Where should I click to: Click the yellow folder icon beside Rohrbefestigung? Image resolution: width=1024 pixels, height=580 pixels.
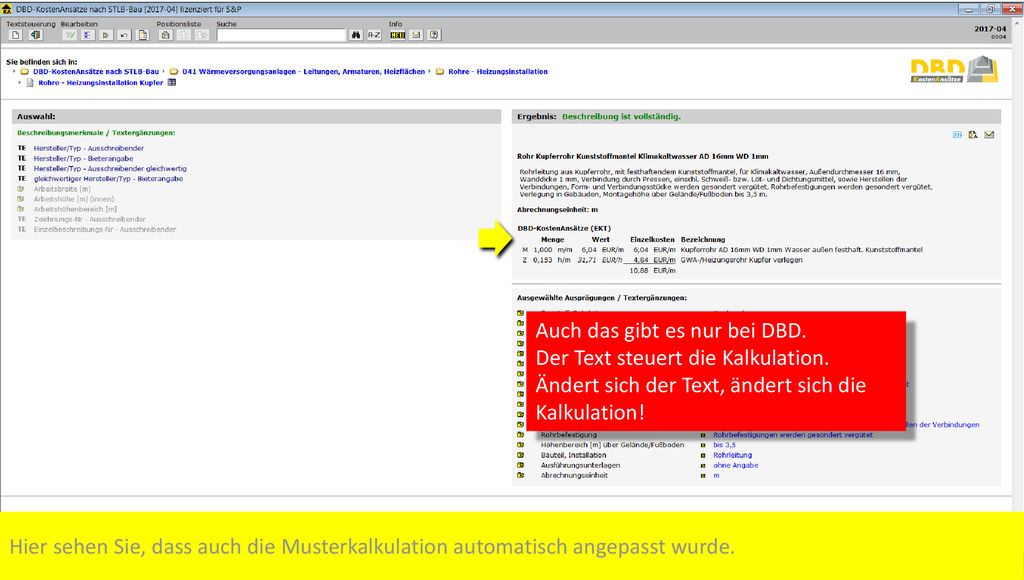coord(520,435)
